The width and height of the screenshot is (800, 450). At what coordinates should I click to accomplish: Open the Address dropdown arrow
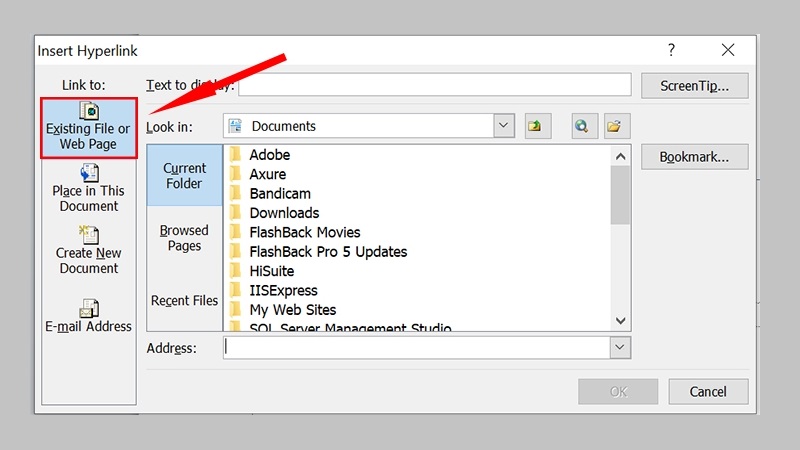click(x=620, y=347)
